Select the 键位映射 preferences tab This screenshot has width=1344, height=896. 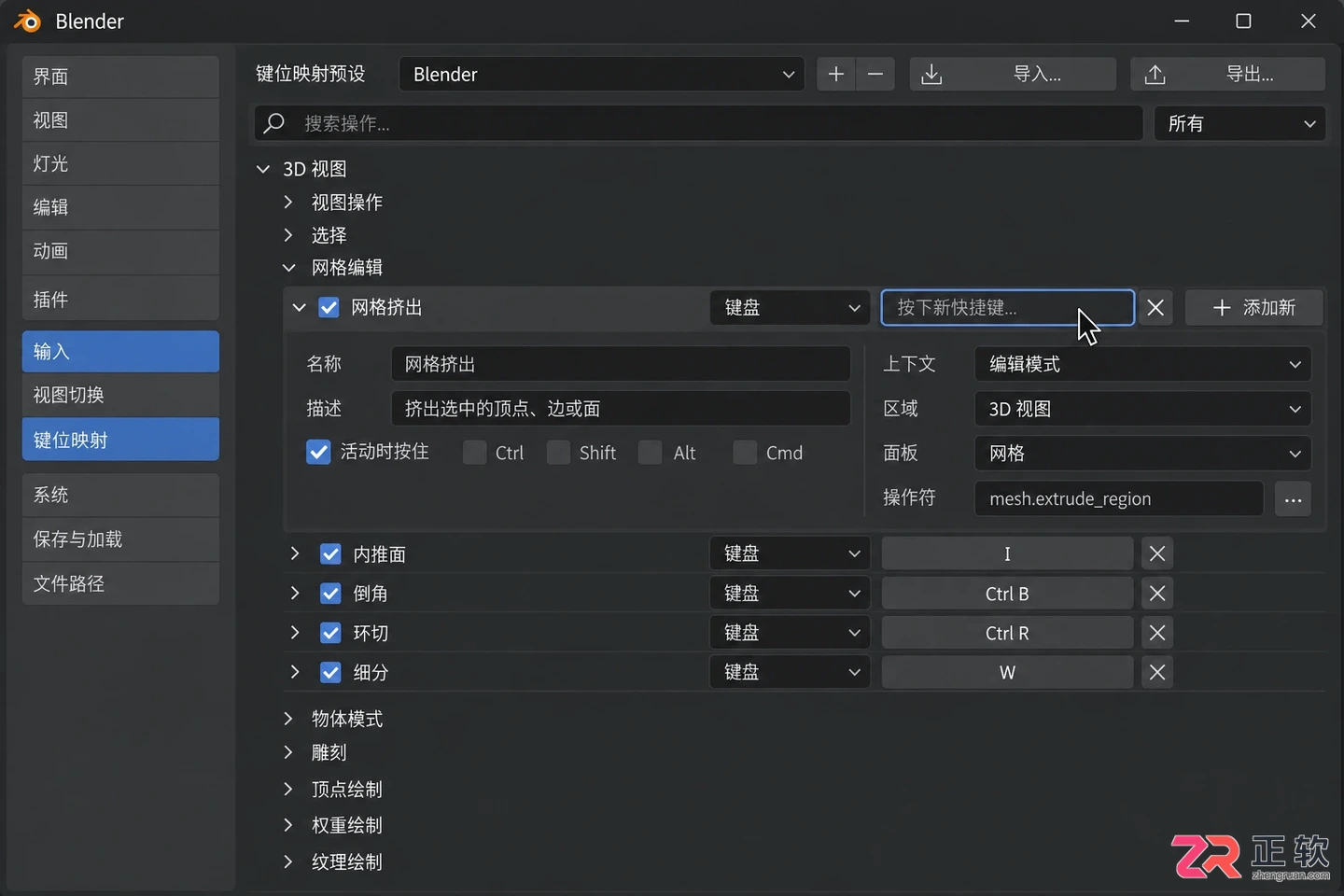(x=120, y=440)
